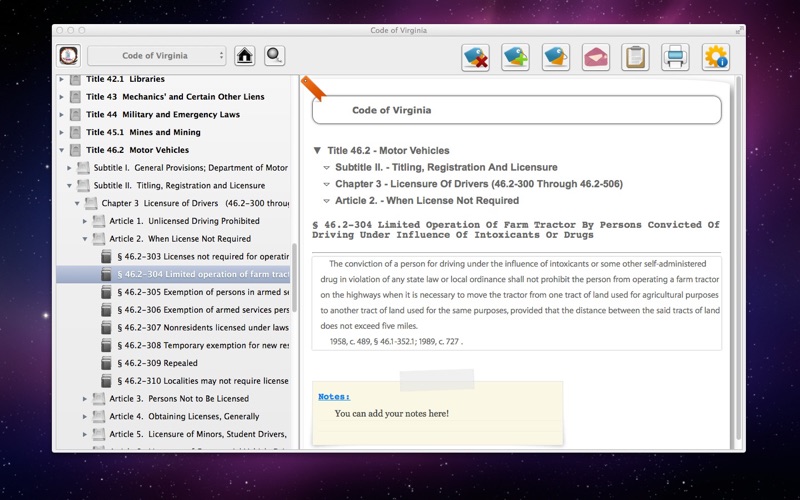The image size is (800, 500).
Task: Toggle fullscreen via window corner arrows icon
Action: pos(739,31)
